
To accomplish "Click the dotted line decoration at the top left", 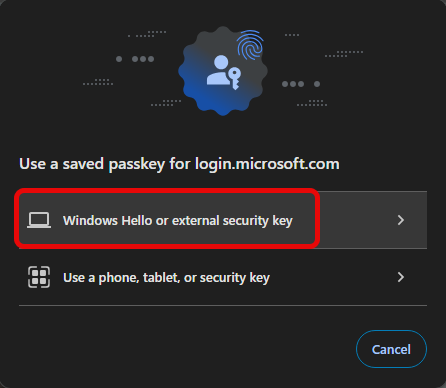I will [147, 34].
